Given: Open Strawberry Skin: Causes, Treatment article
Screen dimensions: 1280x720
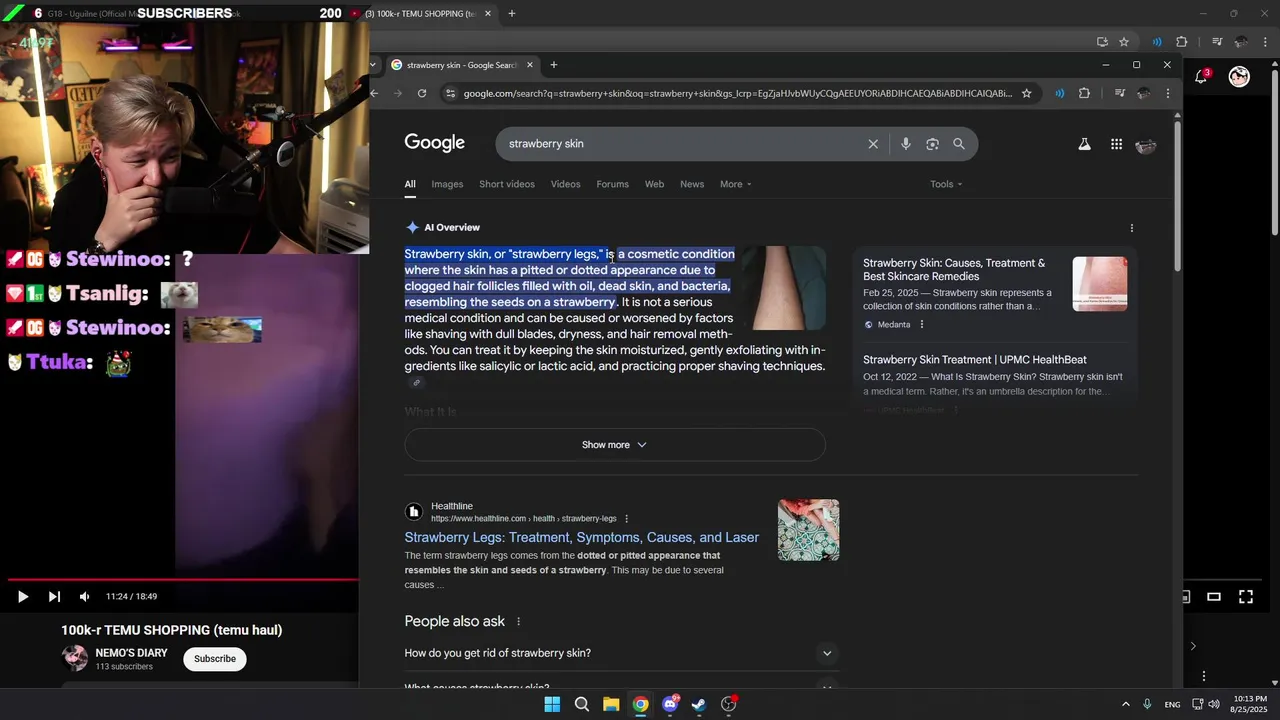Looking at the screenshot, I should (954, 270).
